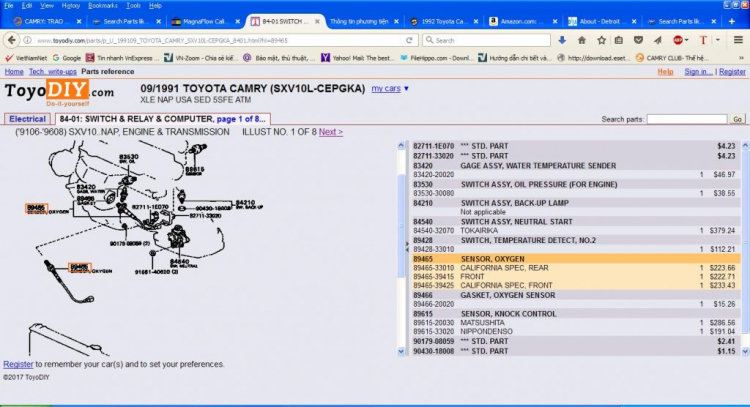Click Register link below diagram

[x=18, y=364]
